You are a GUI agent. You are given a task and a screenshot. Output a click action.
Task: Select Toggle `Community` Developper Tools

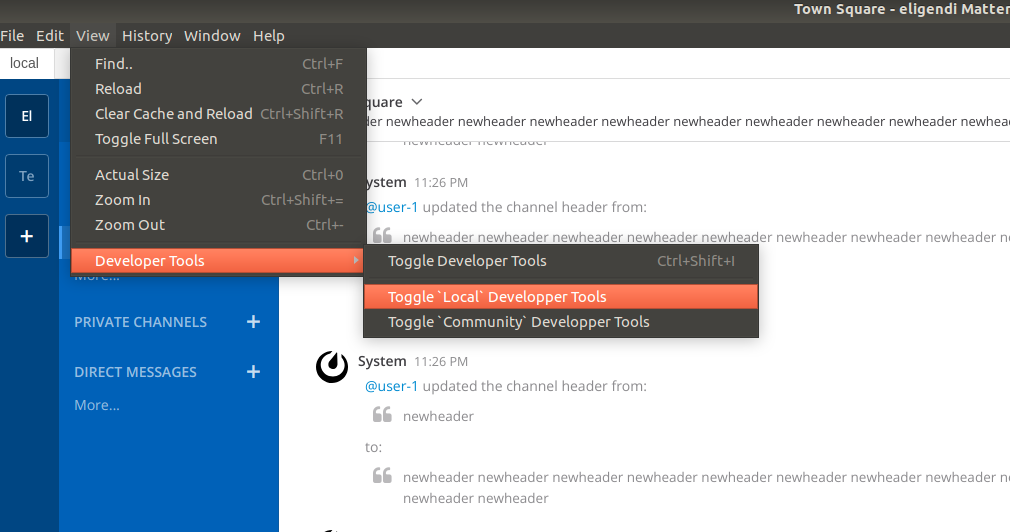tap(561, 322)
